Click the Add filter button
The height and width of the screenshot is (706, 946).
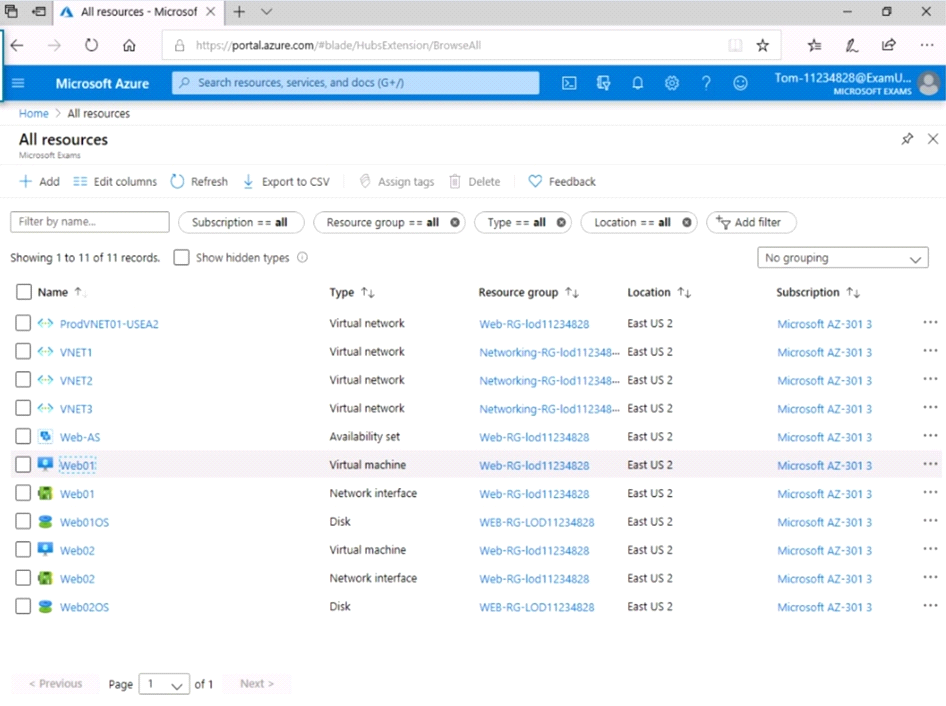[x=751, y=222]
